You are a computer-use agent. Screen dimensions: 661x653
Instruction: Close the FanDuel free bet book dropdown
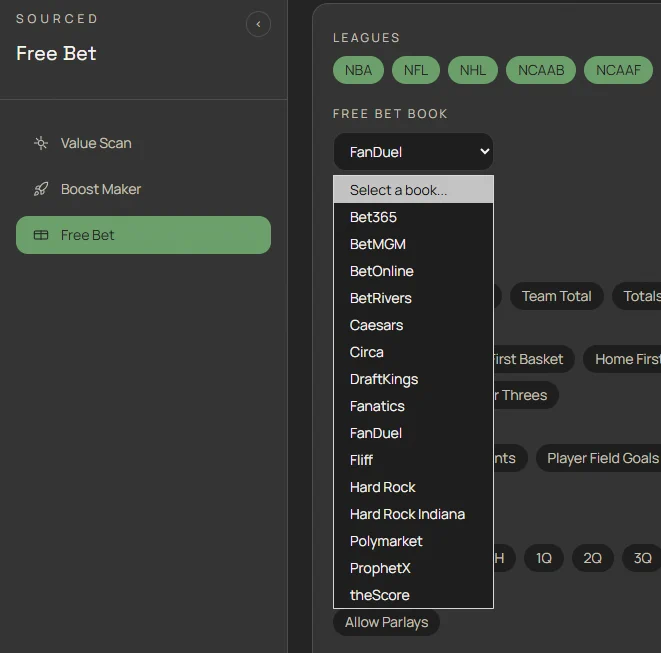413,152
